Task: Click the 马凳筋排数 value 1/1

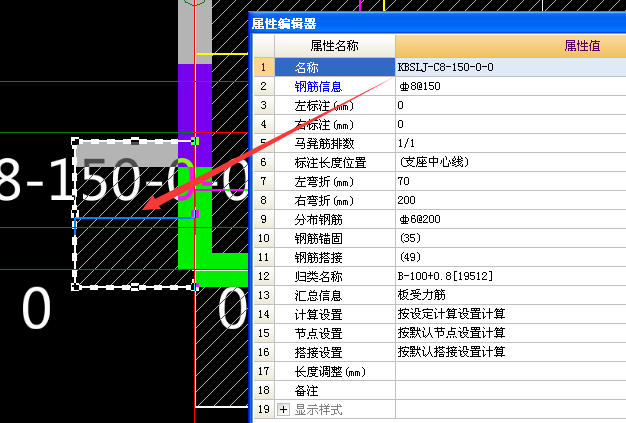Action: [x=511, y=143]
